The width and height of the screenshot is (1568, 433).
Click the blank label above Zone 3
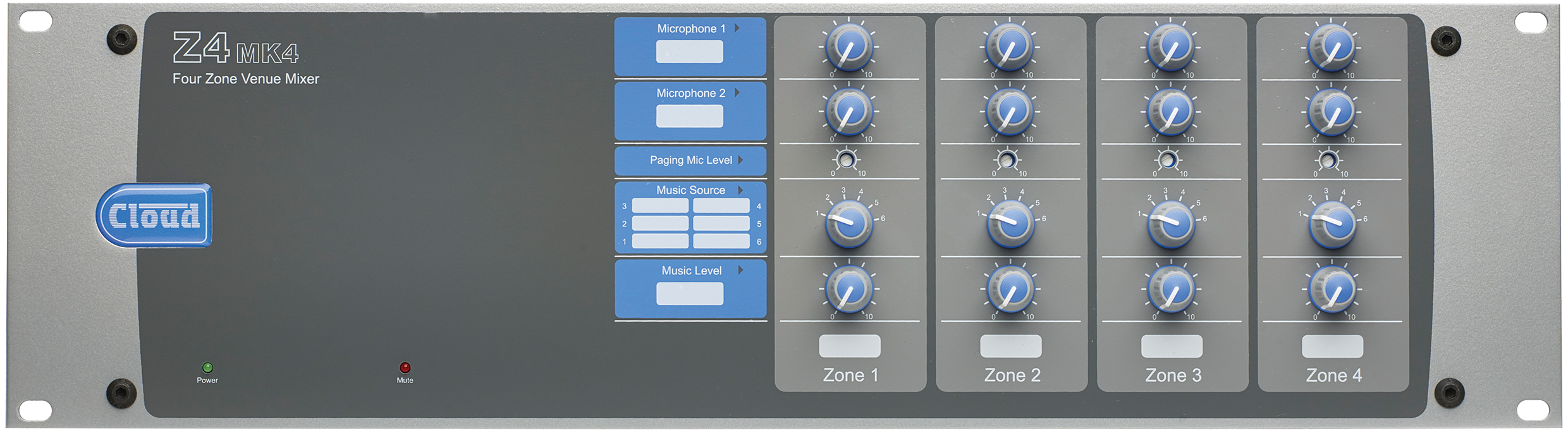(1172, 346)
